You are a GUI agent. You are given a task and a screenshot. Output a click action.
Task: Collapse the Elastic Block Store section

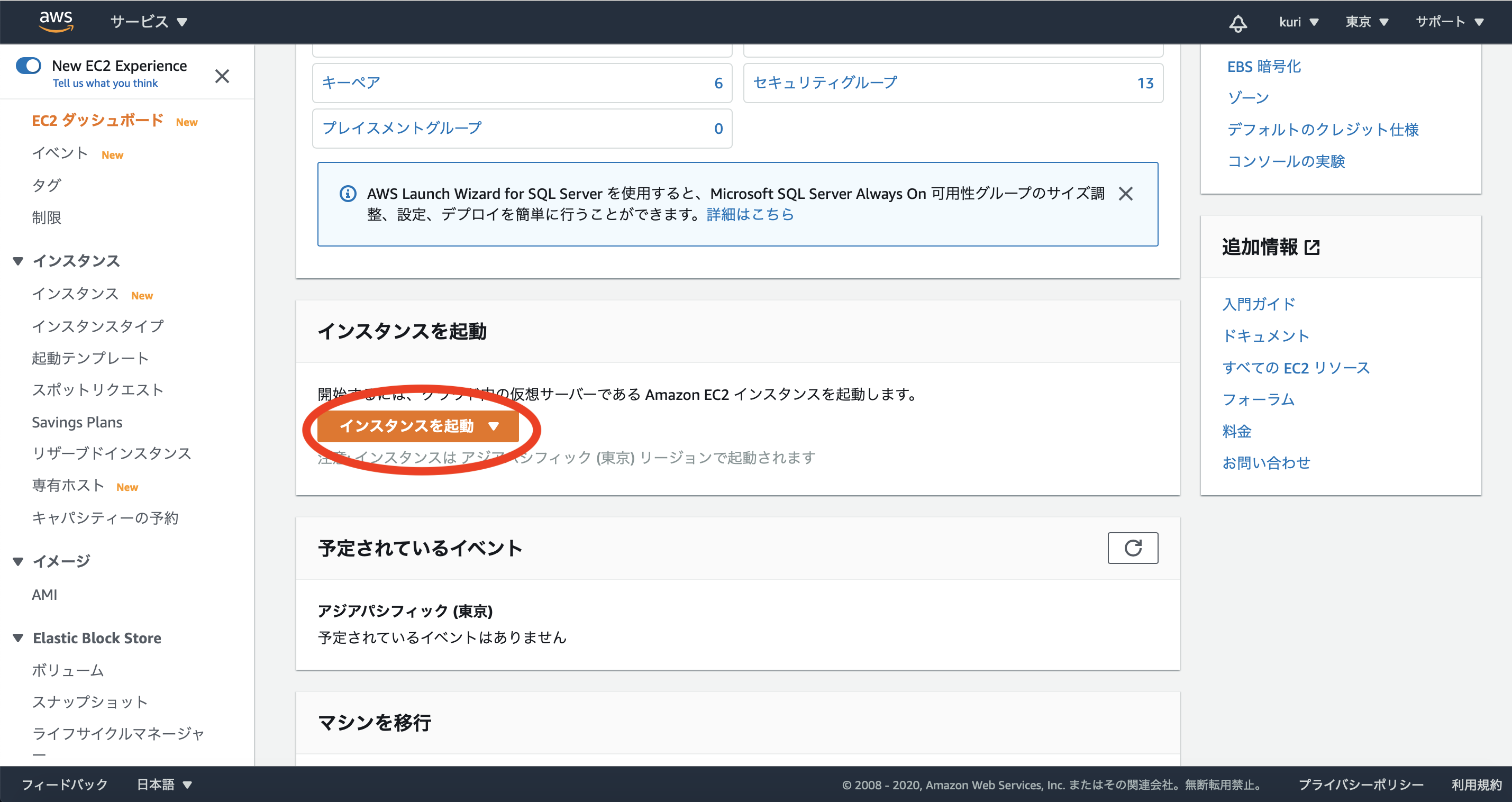tap(18, 638)
